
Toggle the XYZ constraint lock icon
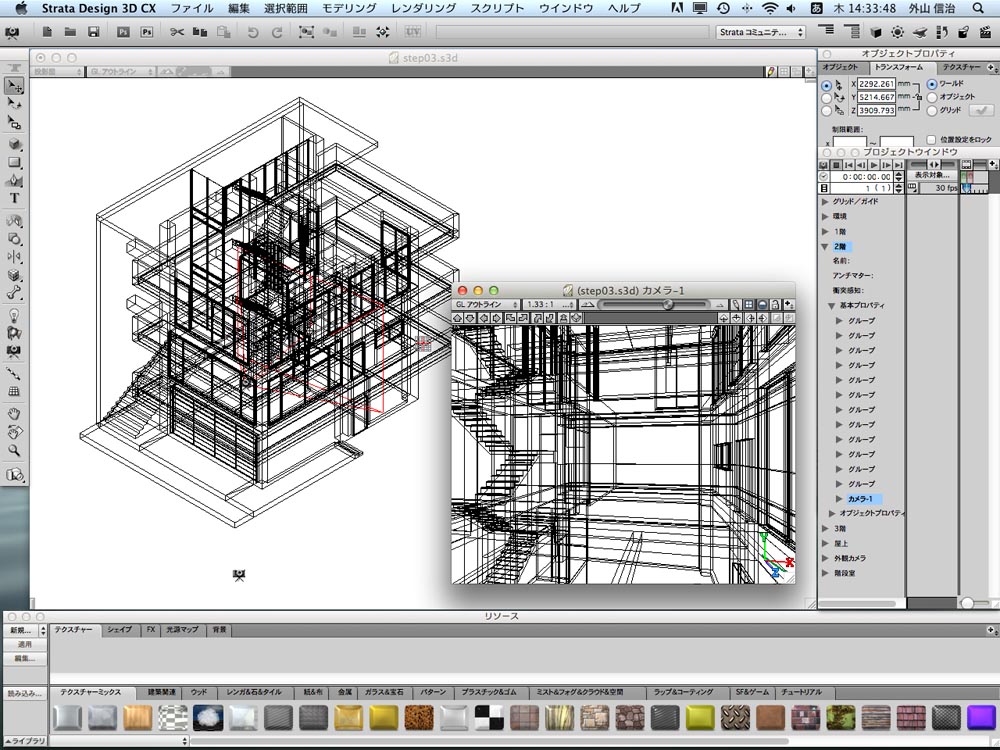tap(918, 97)
